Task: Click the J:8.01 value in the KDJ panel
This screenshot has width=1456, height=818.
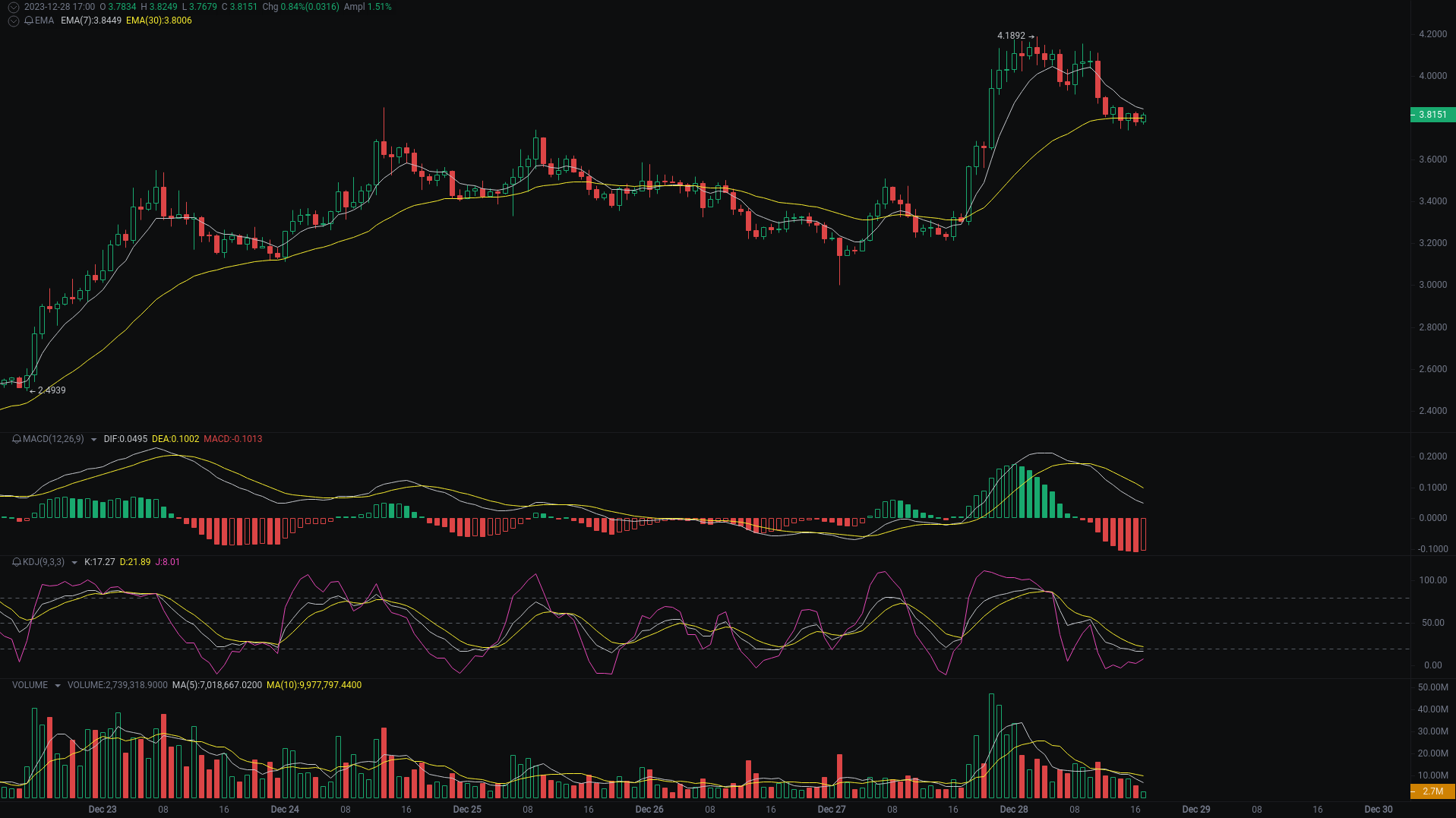Action: [x=166, y=563]
